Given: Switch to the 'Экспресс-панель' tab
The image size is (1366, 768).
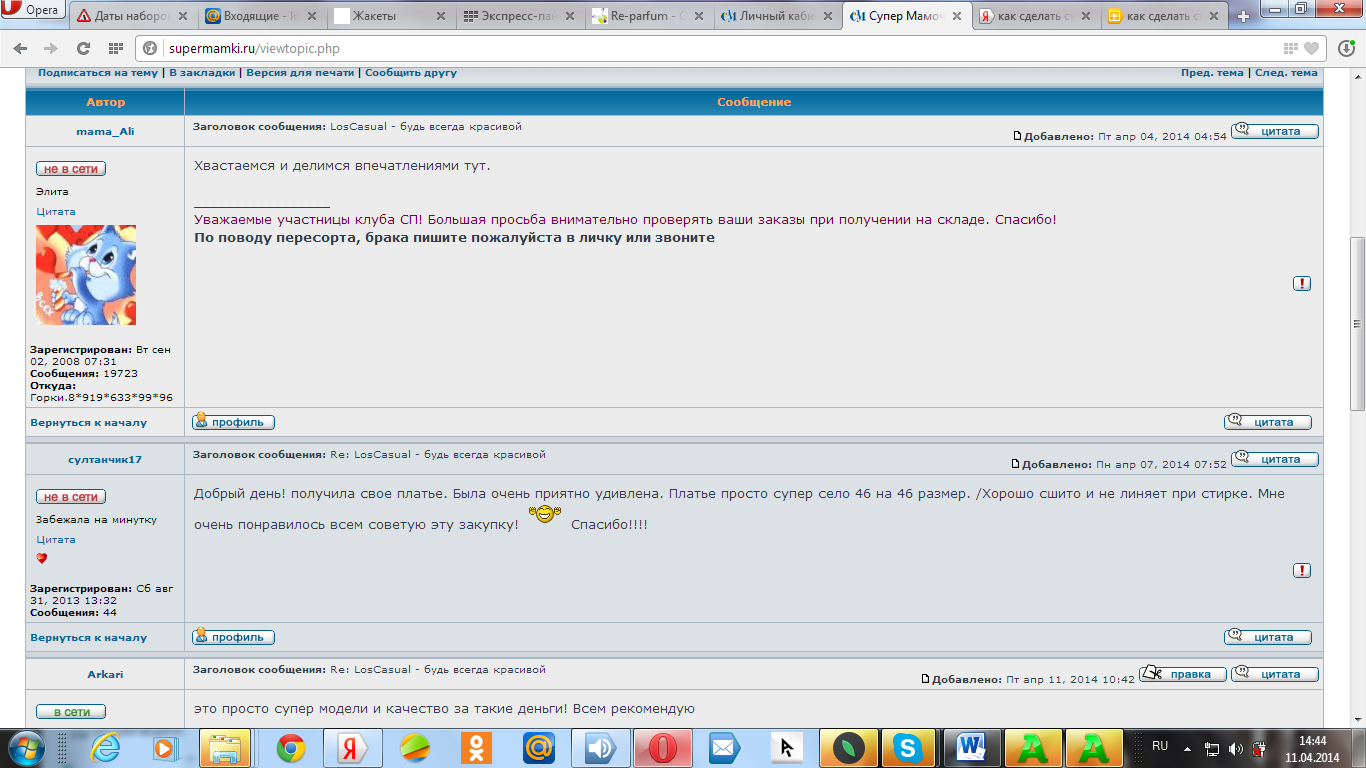Looking at the screenshot, I should point(517,16).
